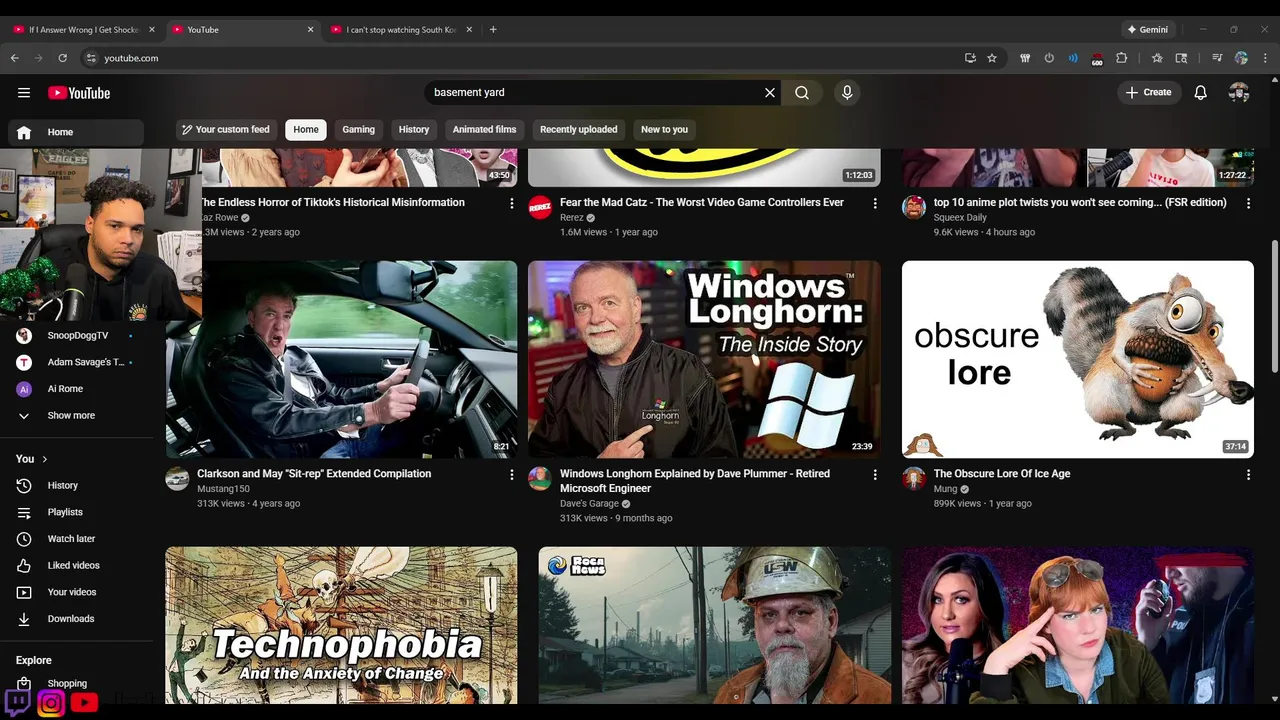Open Dave's Garage channel link
1280x720 pixels.
[x=589, y=504]
